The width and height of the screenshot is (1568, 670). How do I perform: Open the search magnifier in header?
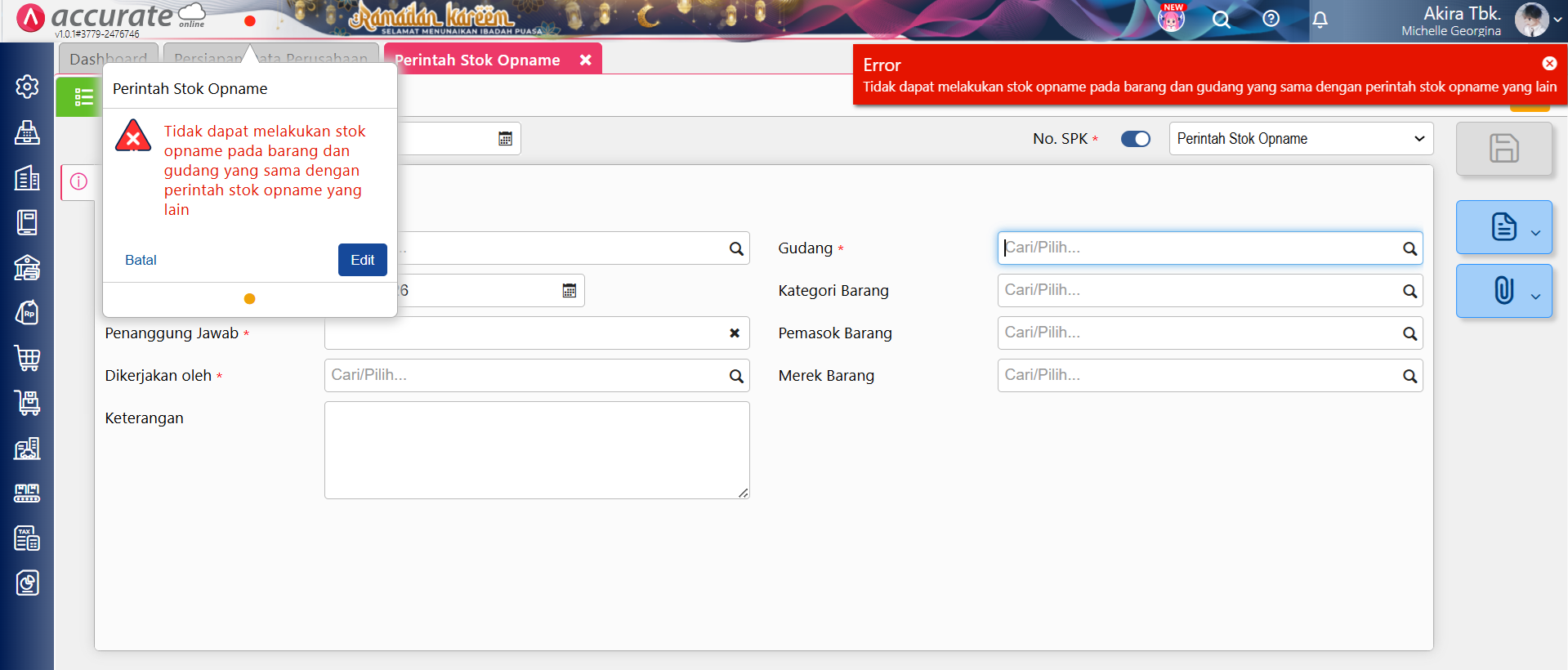coord(1221,20)
